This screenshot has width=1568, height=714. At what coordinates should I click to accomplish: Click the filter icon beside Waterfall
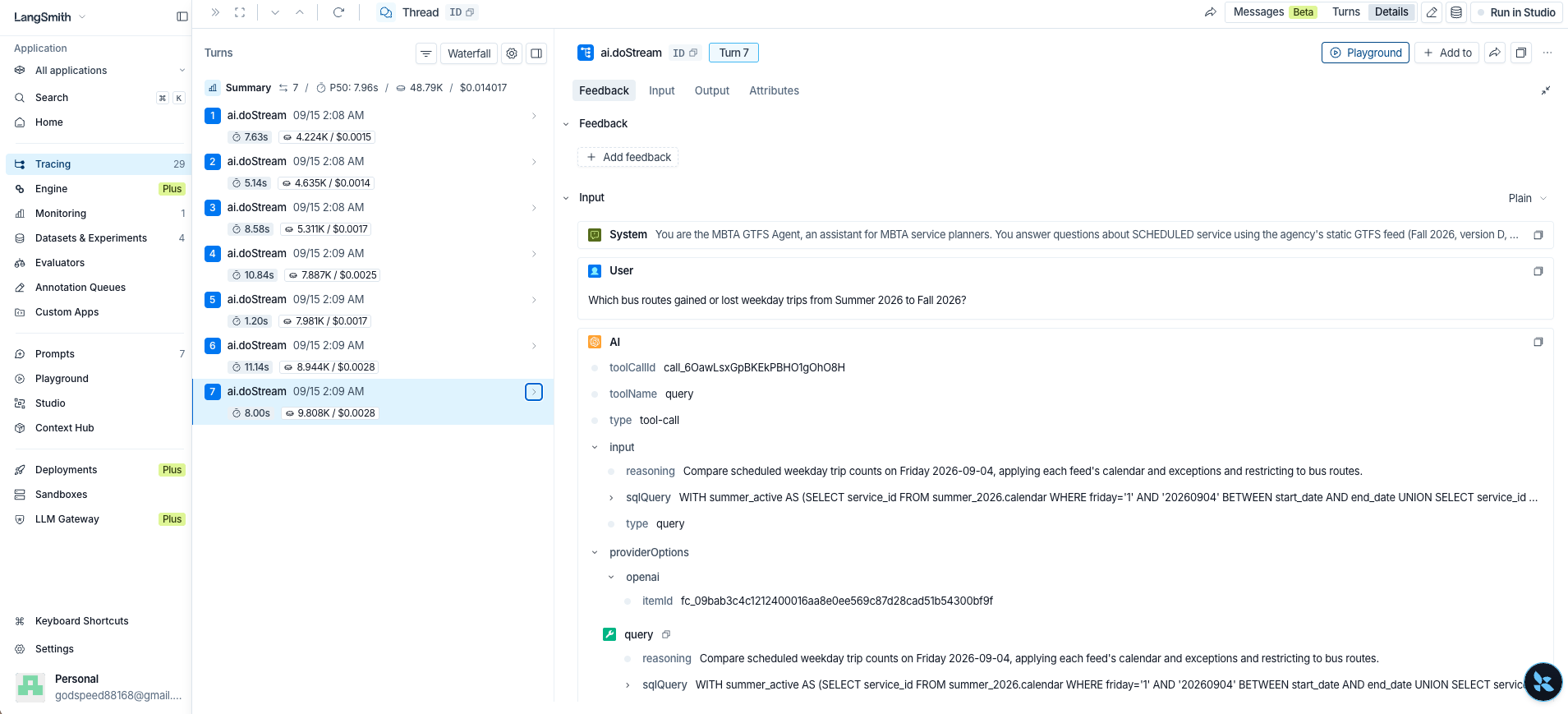pos(426,53)
